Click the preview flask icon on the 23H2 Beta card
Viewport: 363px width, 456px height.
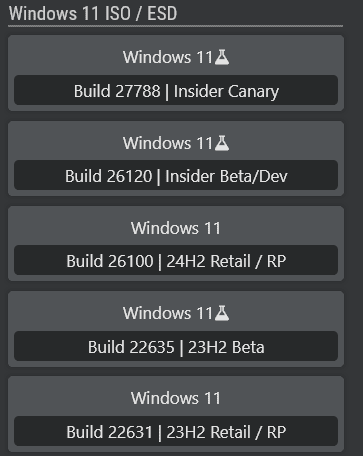tap(222, 313)
